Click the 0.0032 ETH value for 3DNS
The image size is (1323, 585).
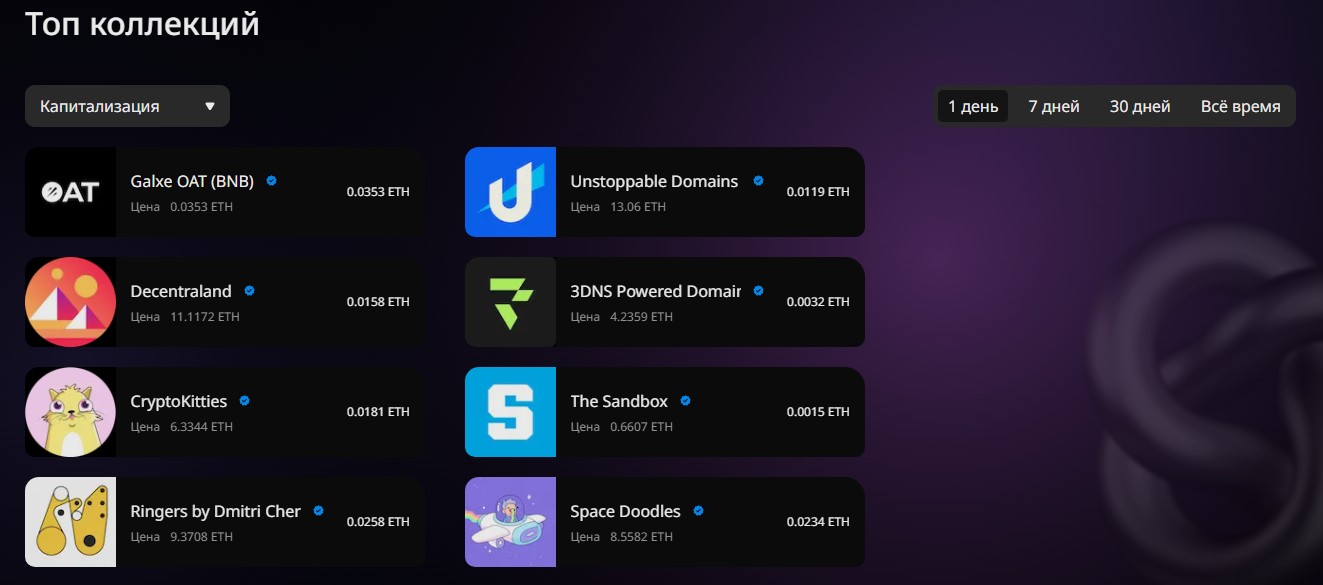coord(818,302)
